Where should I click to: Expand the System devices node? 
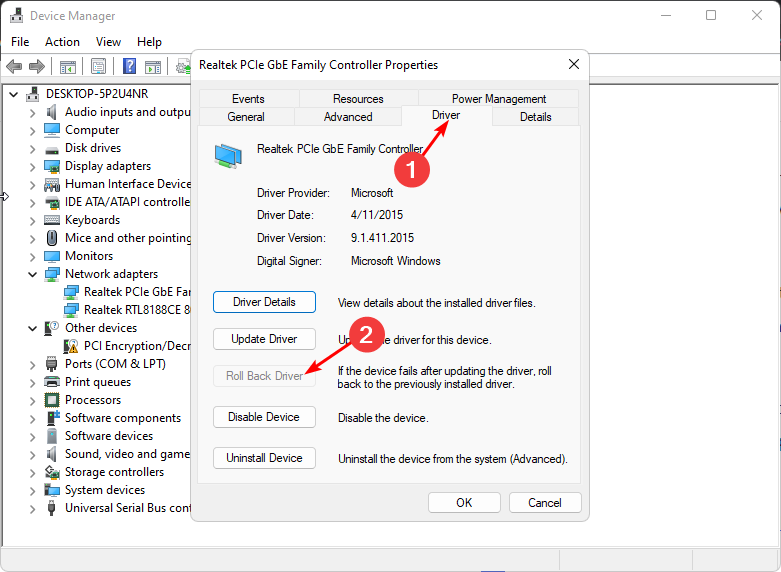(x=33, y=491)
